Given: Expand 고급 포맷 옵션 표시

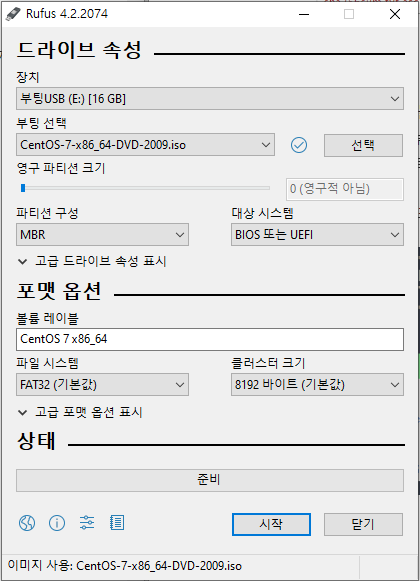Looking at the screenshot, I should tap(80, 412).
